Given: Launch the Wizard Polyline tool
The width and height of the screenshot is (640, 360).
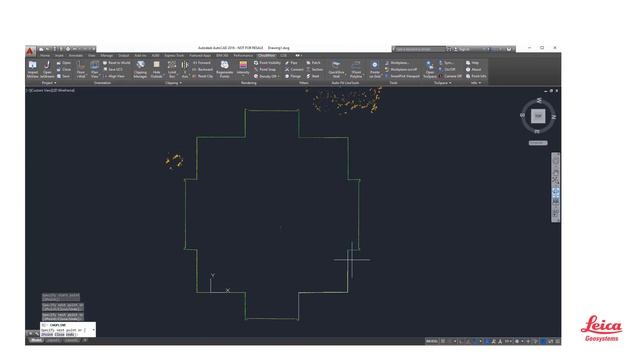Looking at the screenshot, I should pos(356,69).
